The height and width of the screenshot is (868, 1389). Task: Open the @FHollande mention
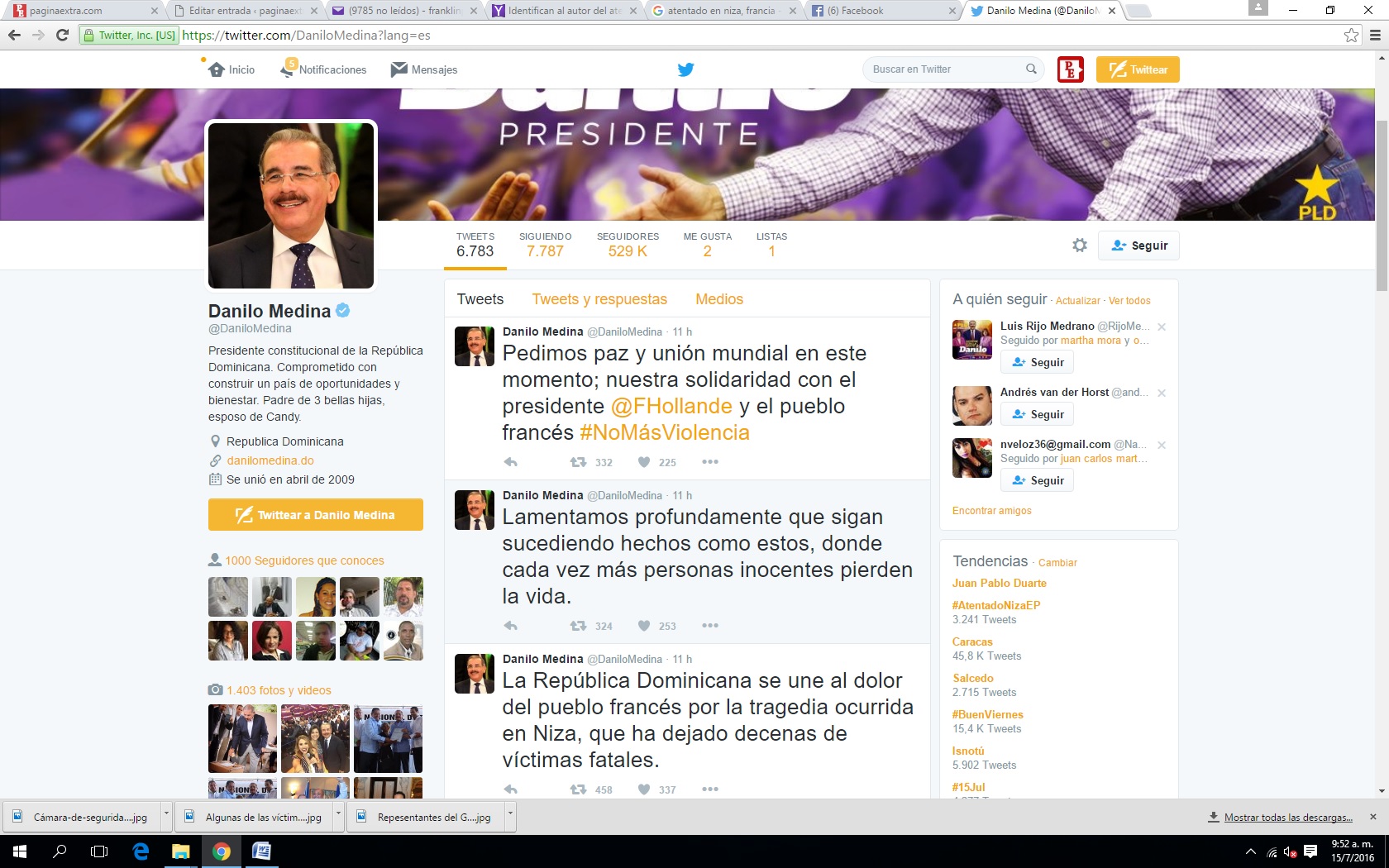click(671, 406)
